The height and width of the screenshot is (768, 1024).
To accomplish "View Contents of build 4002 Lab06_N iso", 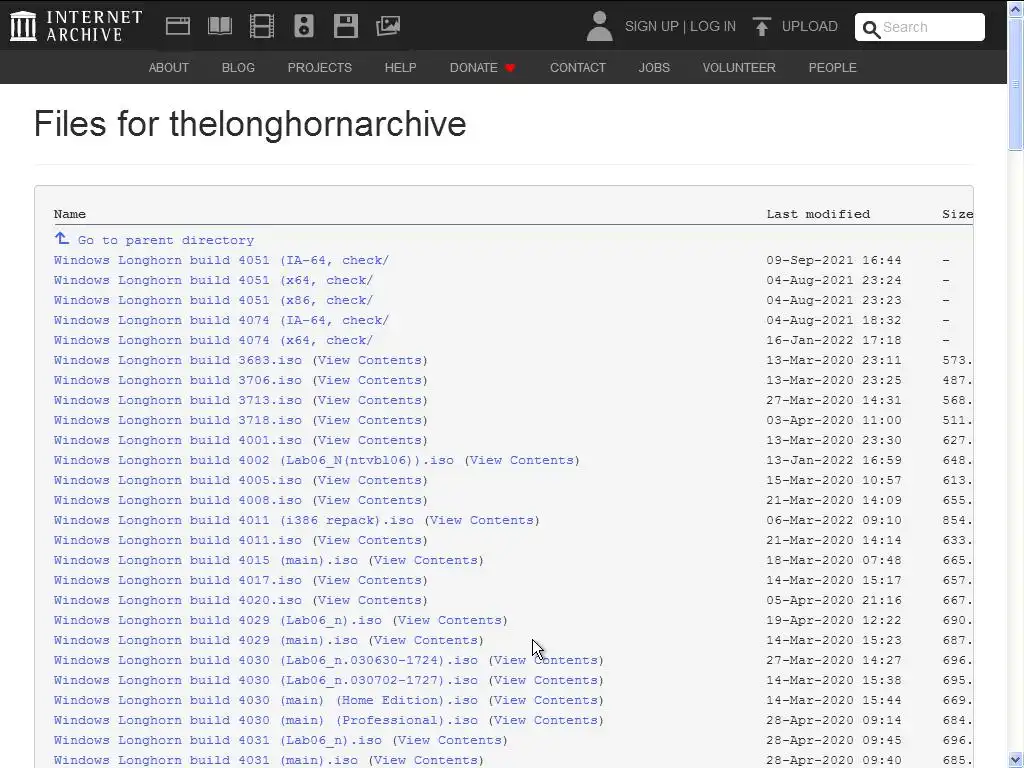I will (x=522, y=460).
